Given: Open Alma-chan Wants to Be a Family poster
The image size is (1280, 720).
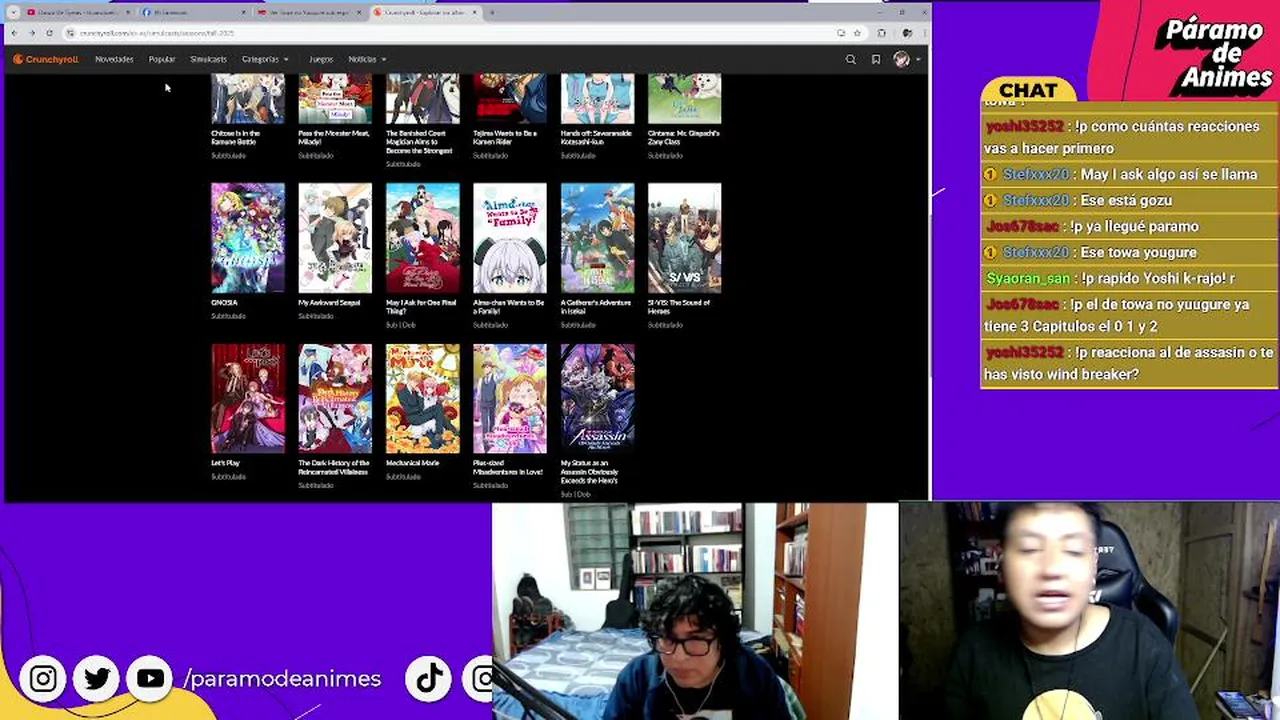Looking at the screenshot, I should click(x=510, y=238).
